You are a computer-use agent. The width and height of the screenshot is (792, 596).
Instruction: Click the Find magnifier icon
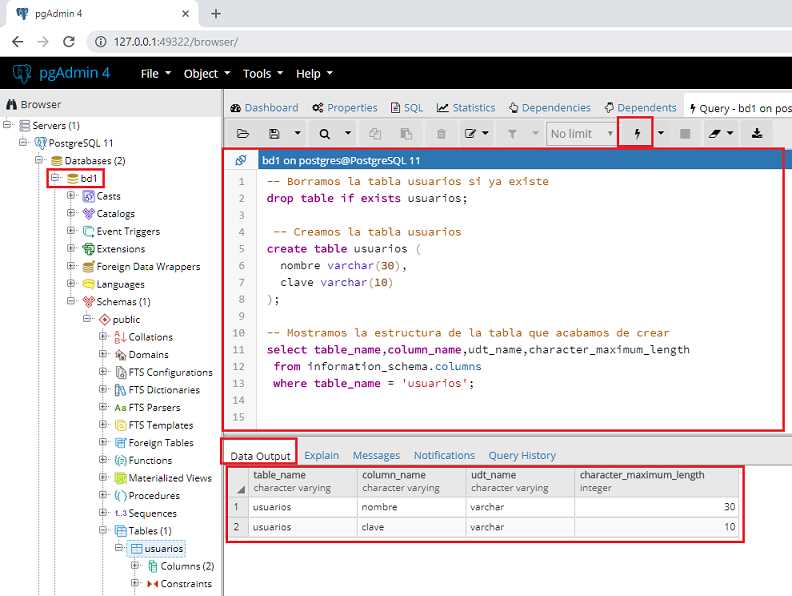325,134
